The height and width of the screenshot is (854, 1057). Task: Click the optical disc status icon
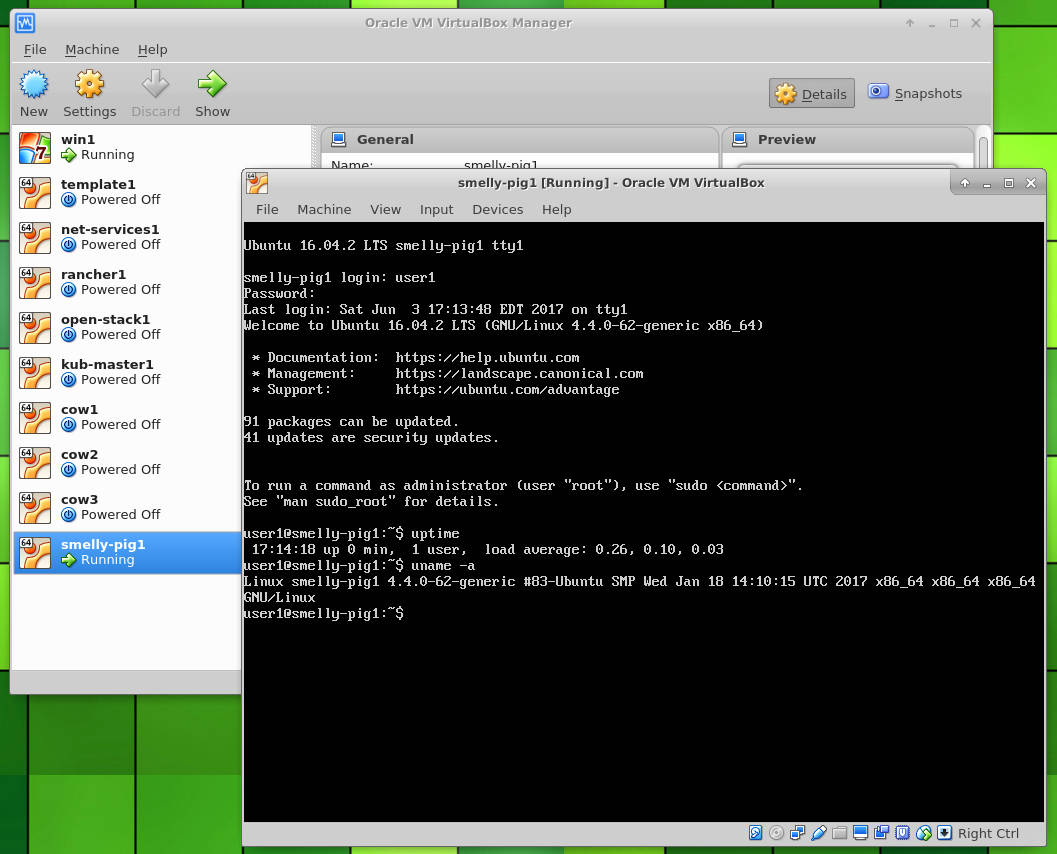coord(777,833)
